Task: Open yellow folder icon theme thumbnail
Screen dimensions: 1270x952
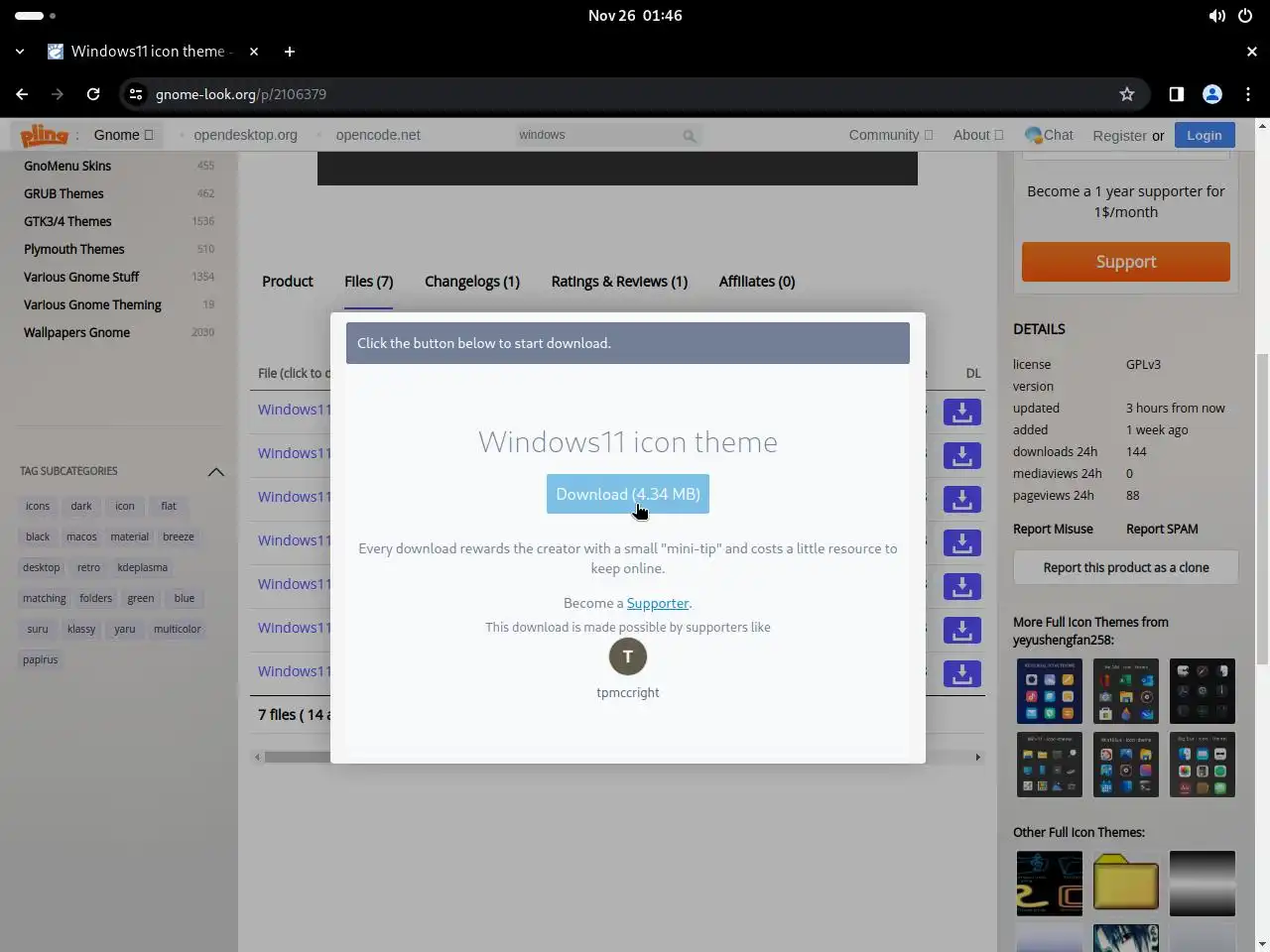Action: click(x=1126, y=883)
